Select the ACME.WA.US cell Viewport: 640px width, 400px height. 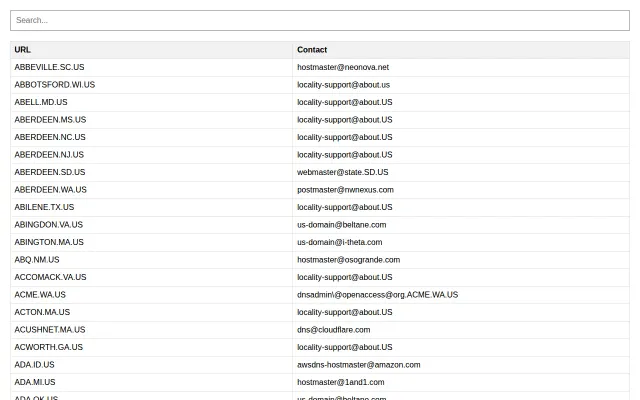pyautogui.click(x=151, y=295)
